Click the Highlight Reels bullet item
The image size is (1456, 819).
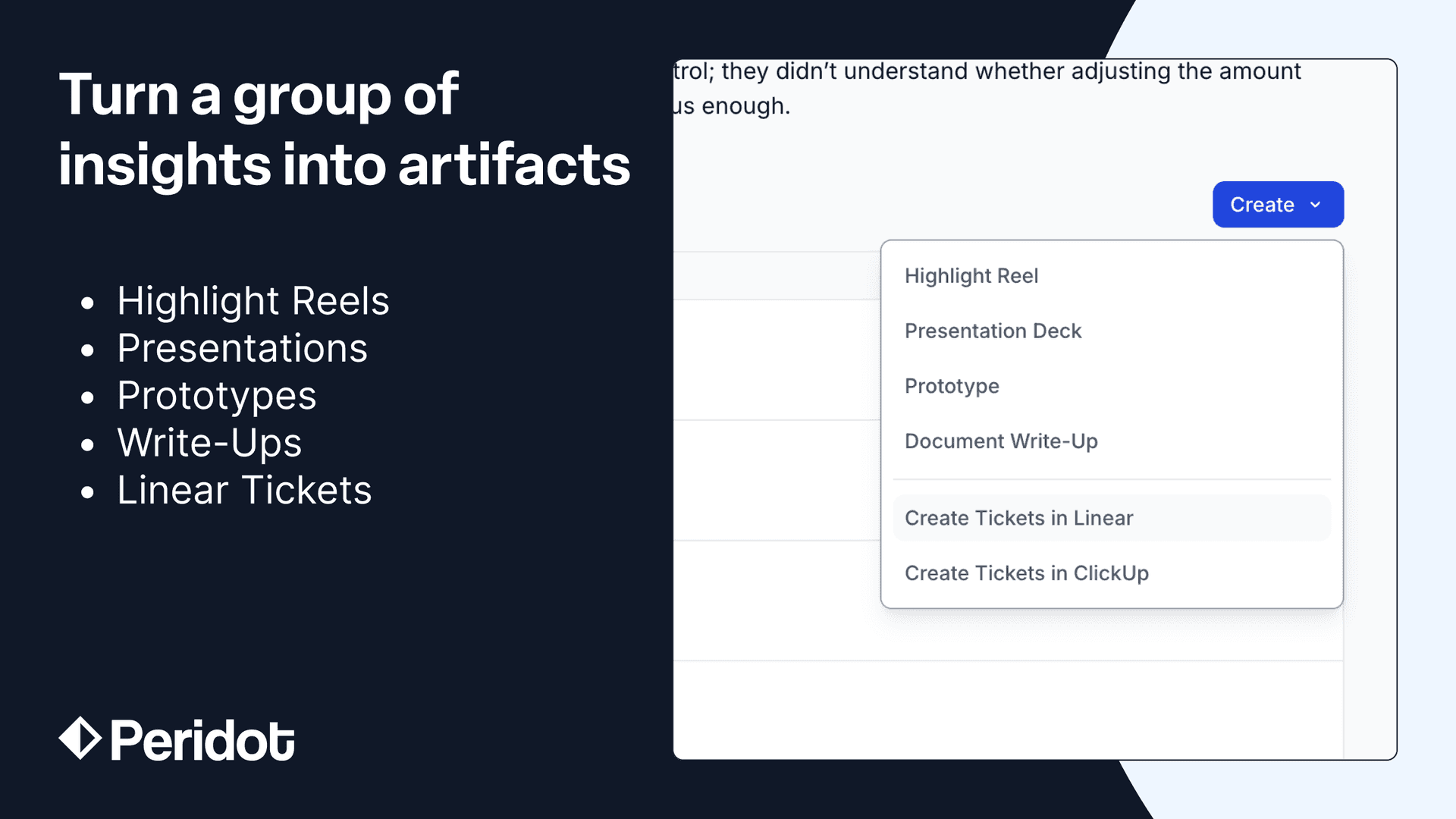coord(253,301)
